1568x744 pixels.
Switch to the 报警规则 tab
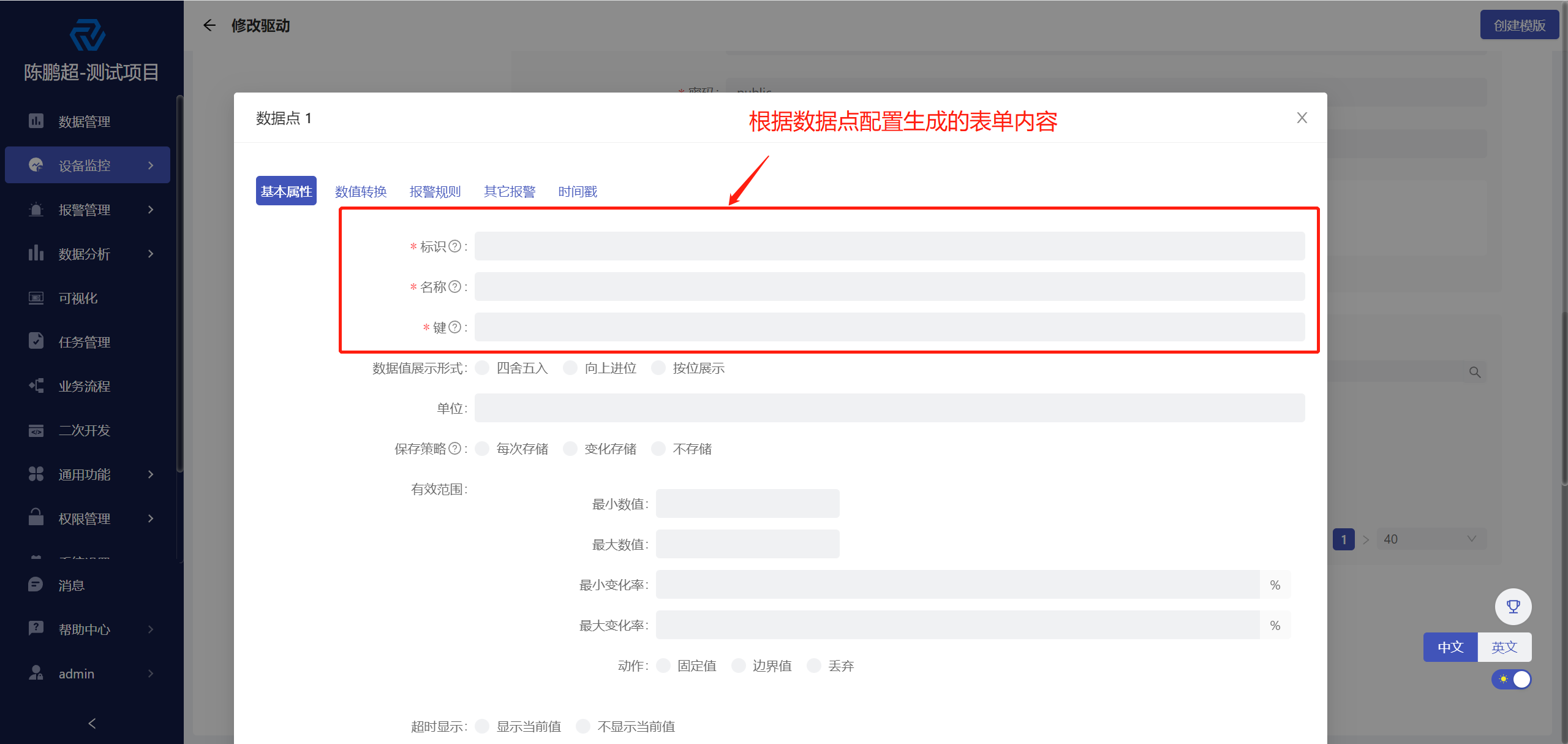(x=435, y=191)
